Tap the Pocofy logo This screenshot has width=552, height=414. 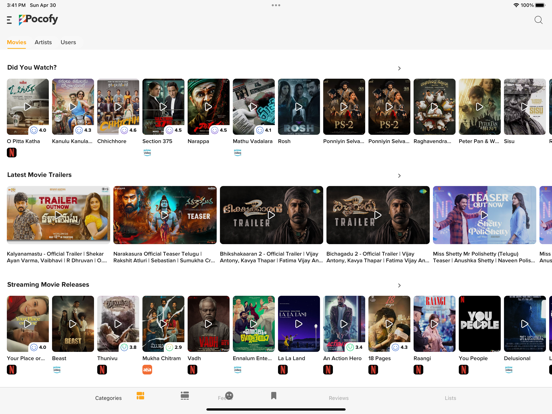pyautogui.click(x=38, y=20)
